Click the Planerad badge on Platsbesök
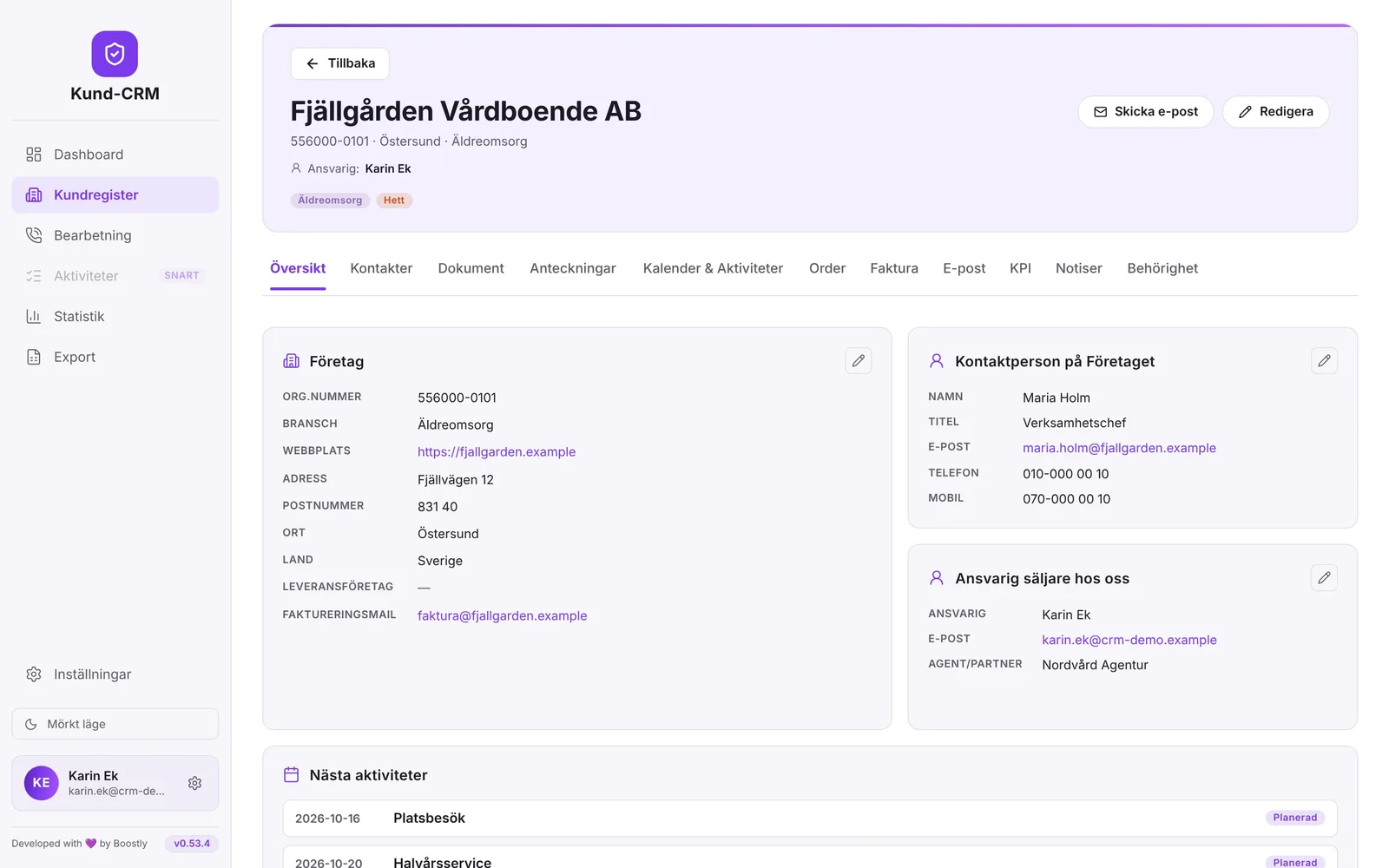The height and width of the screenshot is (868, 1389). pyautogui.click(x=1294, y=818)
